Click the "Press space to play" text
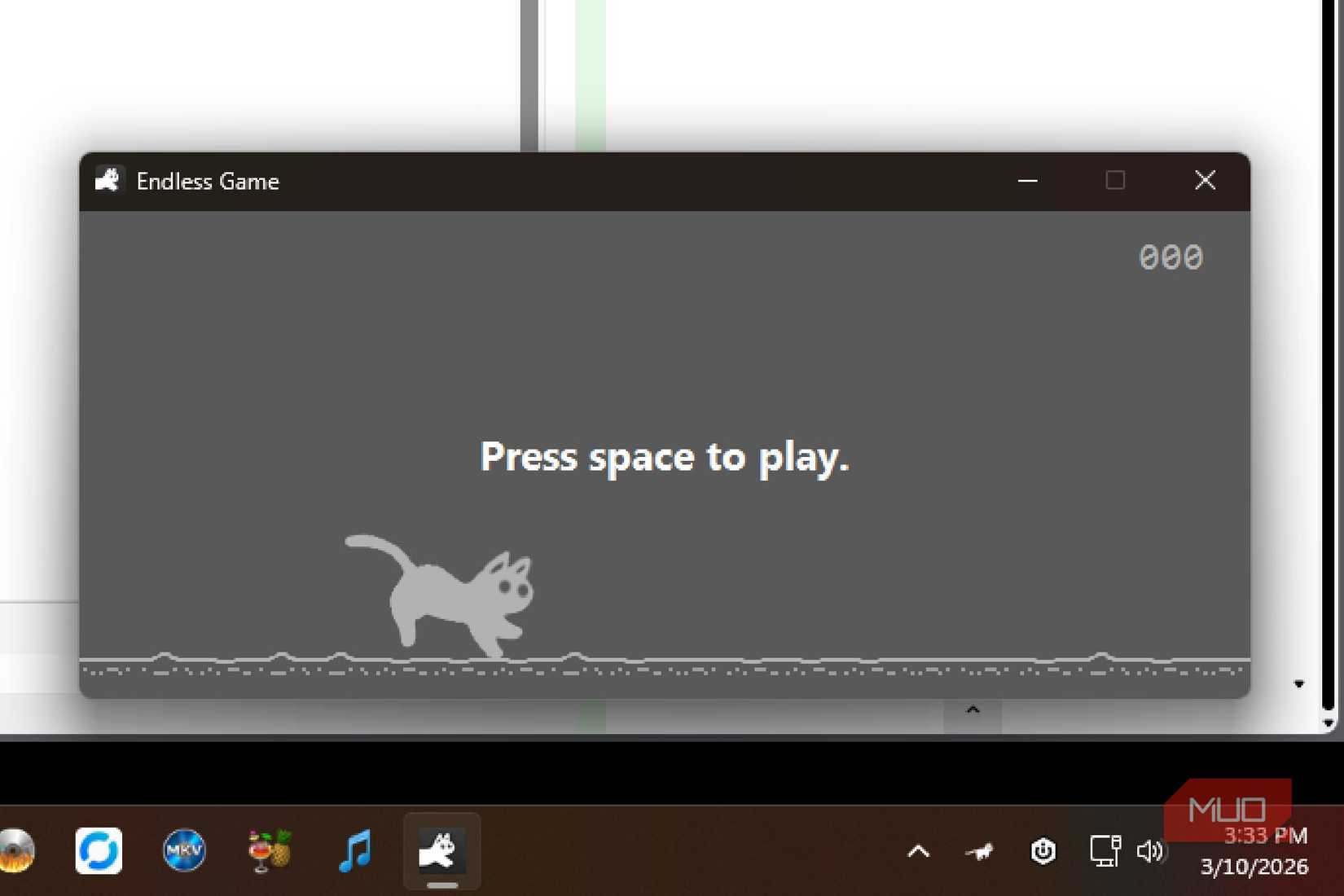The width and height of the screenshot is (1344, 896). coord(664,458)
